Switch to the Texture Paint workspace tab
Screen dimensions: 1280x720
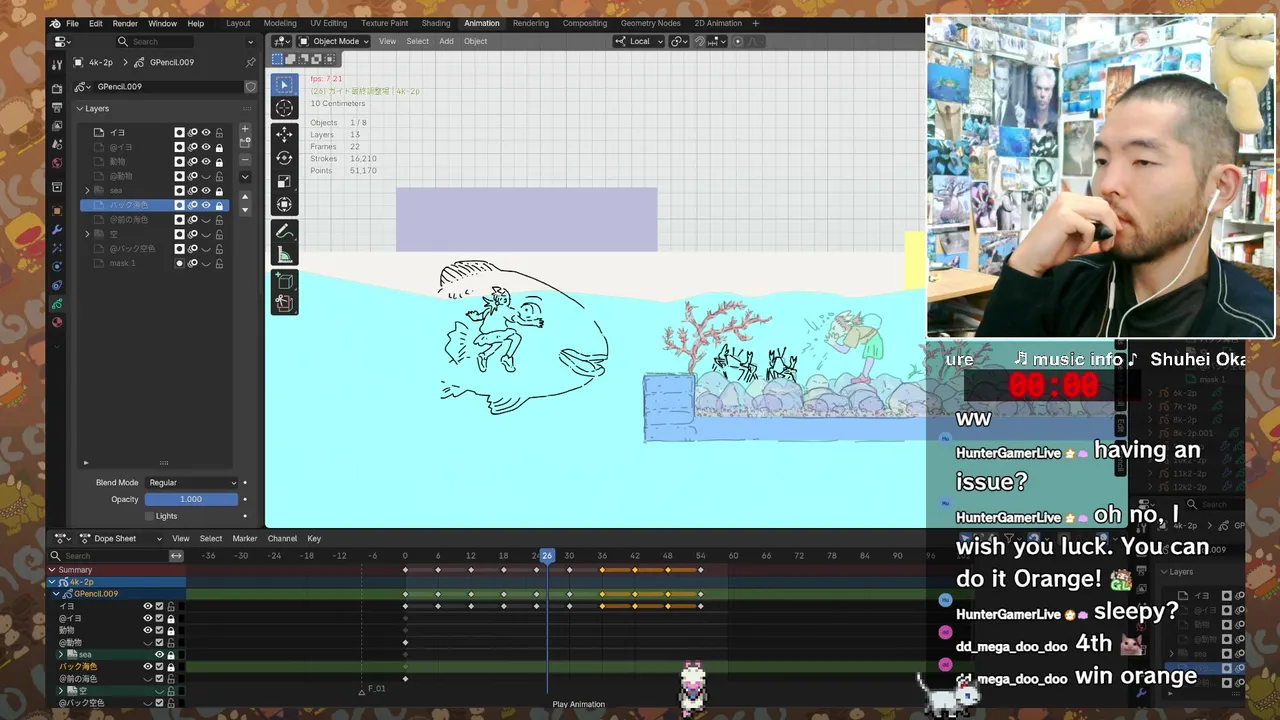point(385,23)
